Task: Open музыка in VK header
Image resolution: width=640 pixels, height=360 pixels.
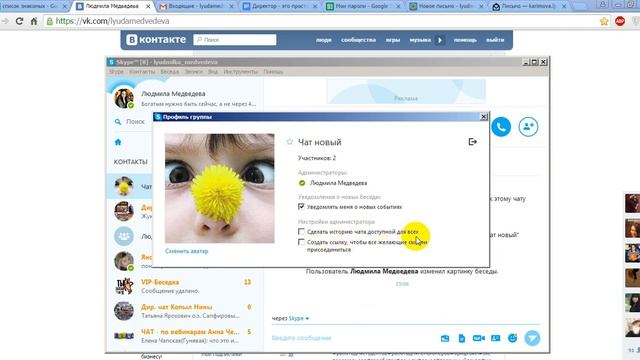Action: point(420,40)
